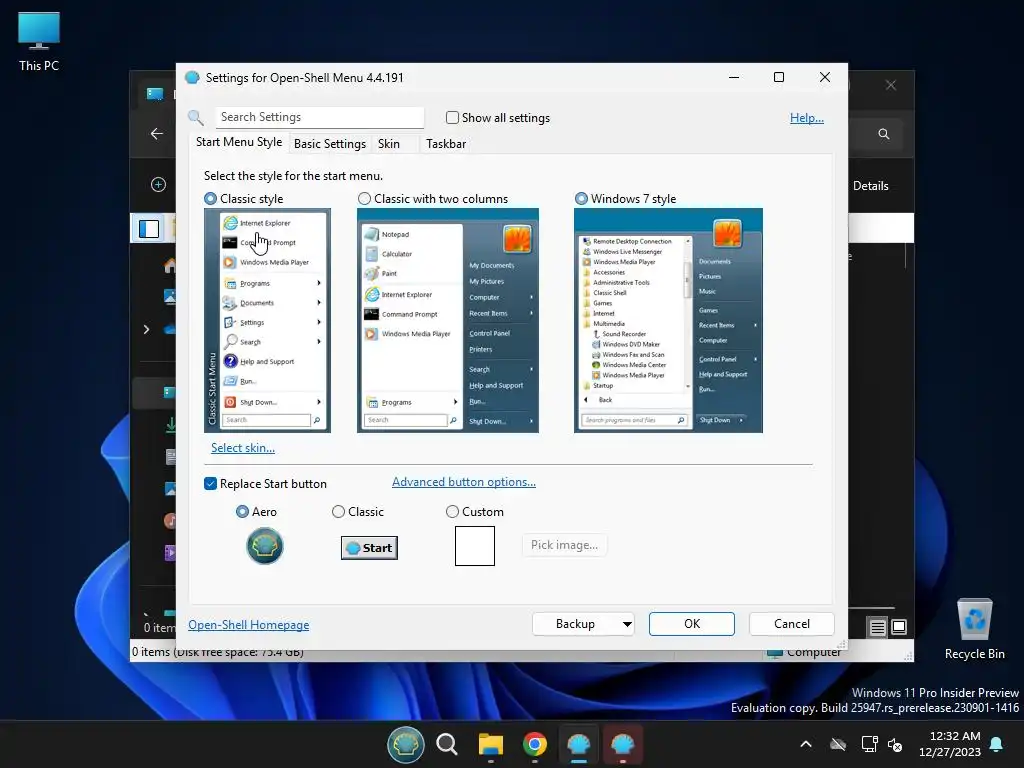Click the OK button

692,624
